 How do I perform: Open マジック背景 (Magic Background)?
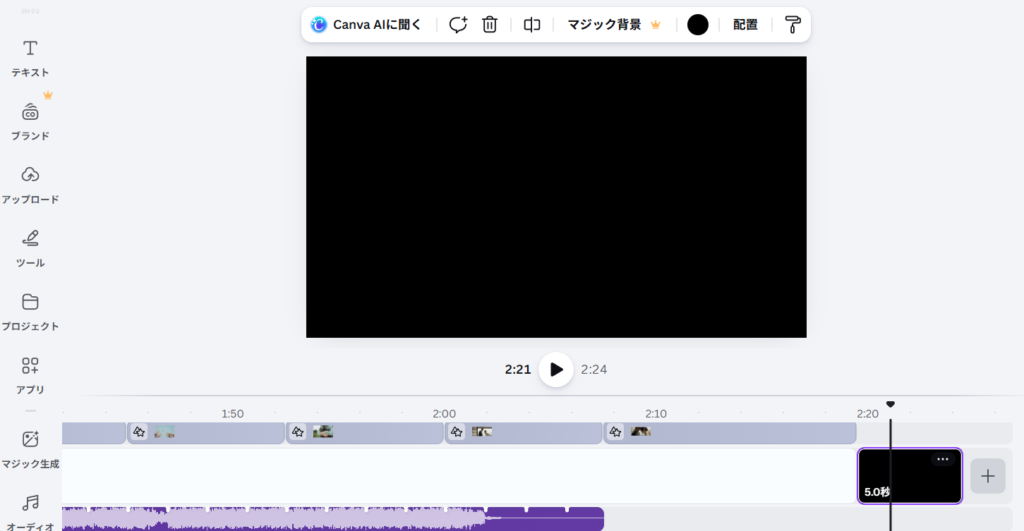pos(613,25)
